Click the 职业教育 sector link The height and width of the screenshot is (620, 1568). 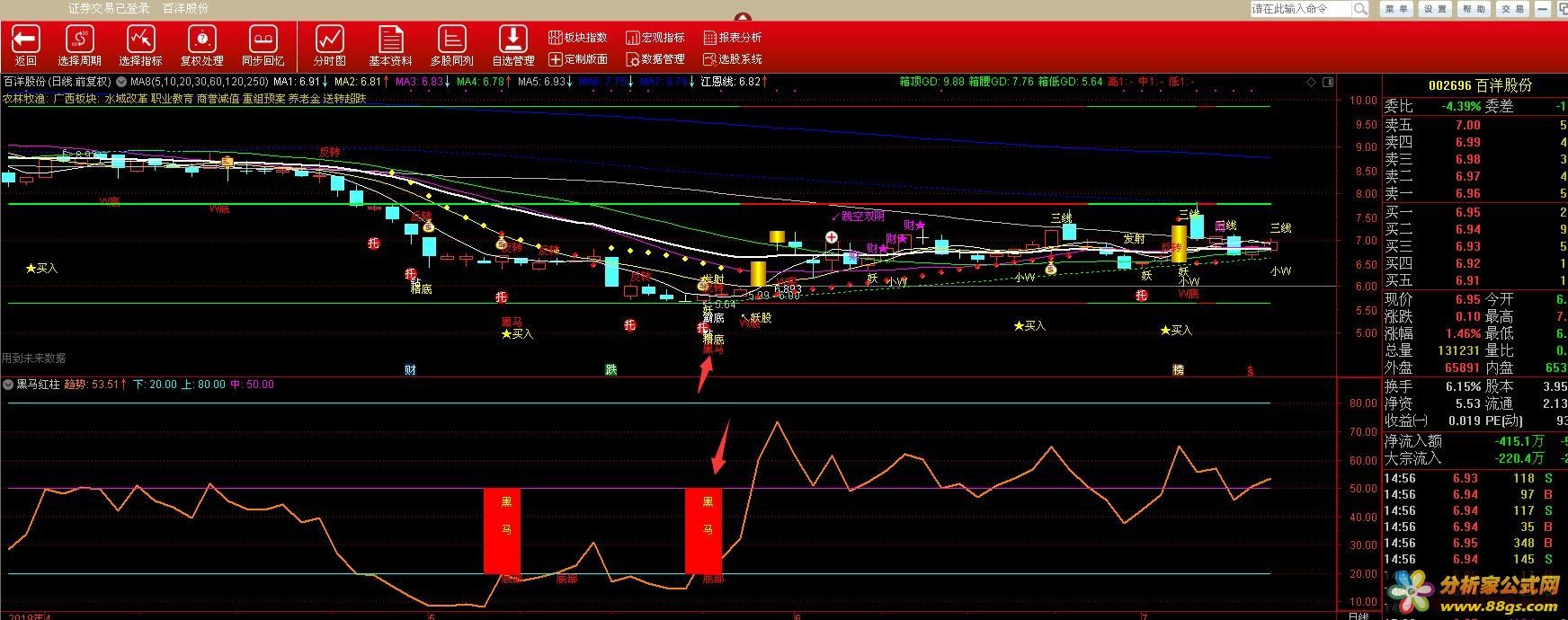[172, 98]
